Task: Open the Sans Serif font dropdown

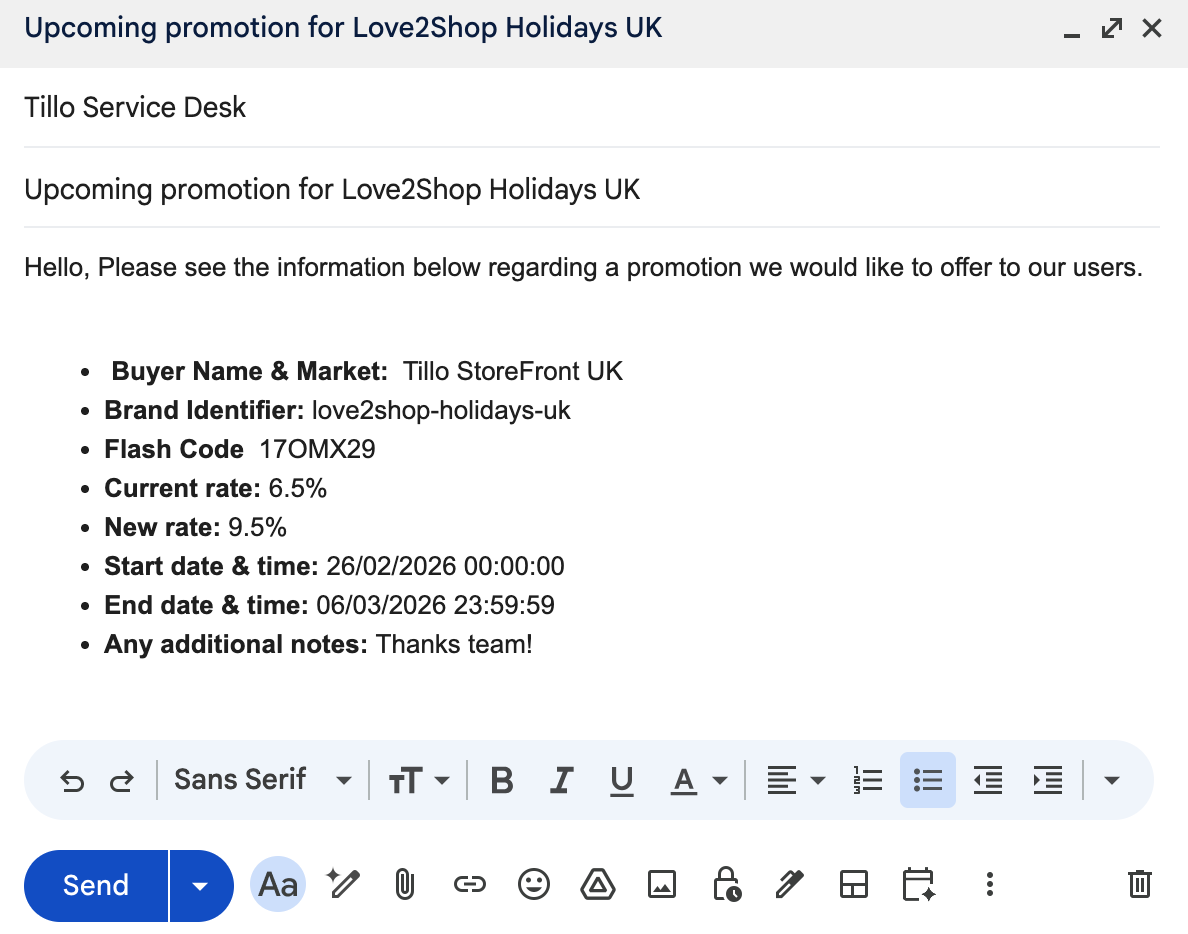Action: coord(262,780)
